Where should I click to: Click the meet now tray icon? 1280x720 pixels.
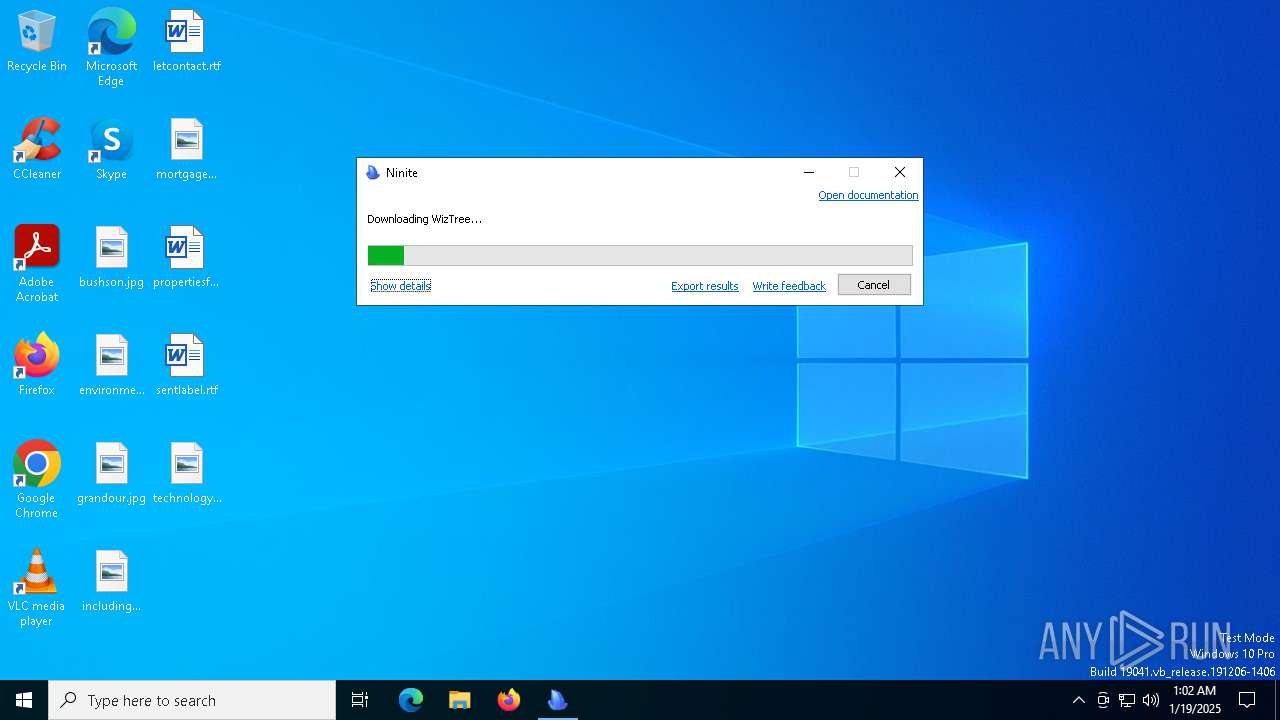(1103, 700)
